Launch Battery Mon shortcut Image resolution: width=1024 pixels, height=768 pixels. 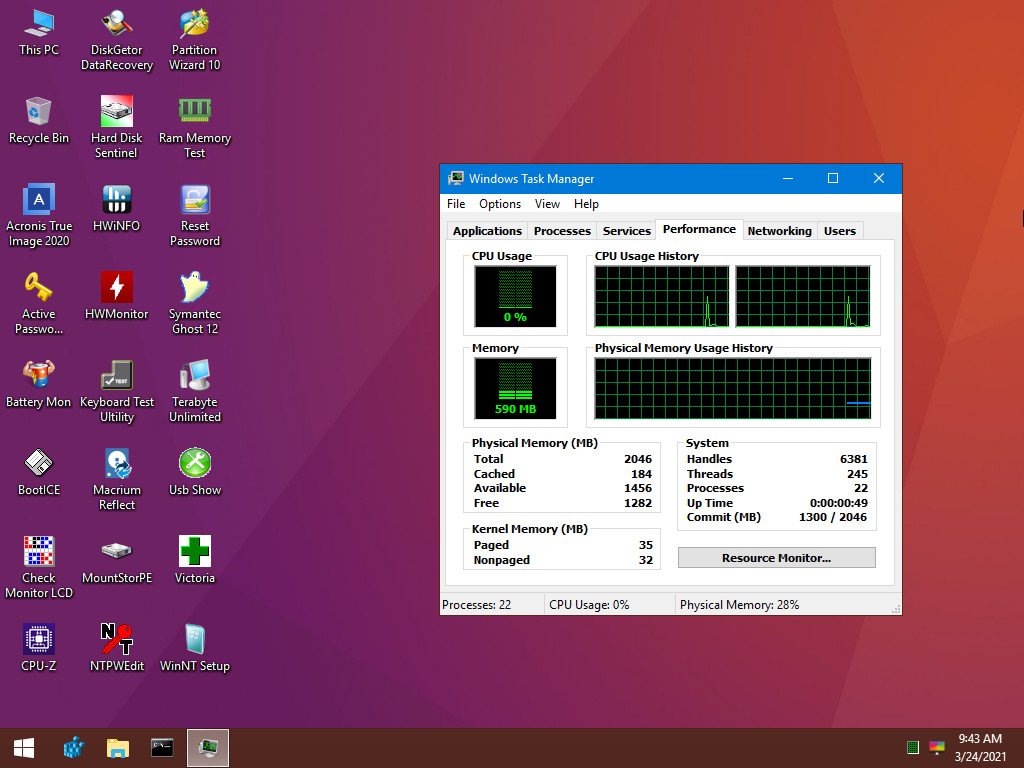pos(39,385)
